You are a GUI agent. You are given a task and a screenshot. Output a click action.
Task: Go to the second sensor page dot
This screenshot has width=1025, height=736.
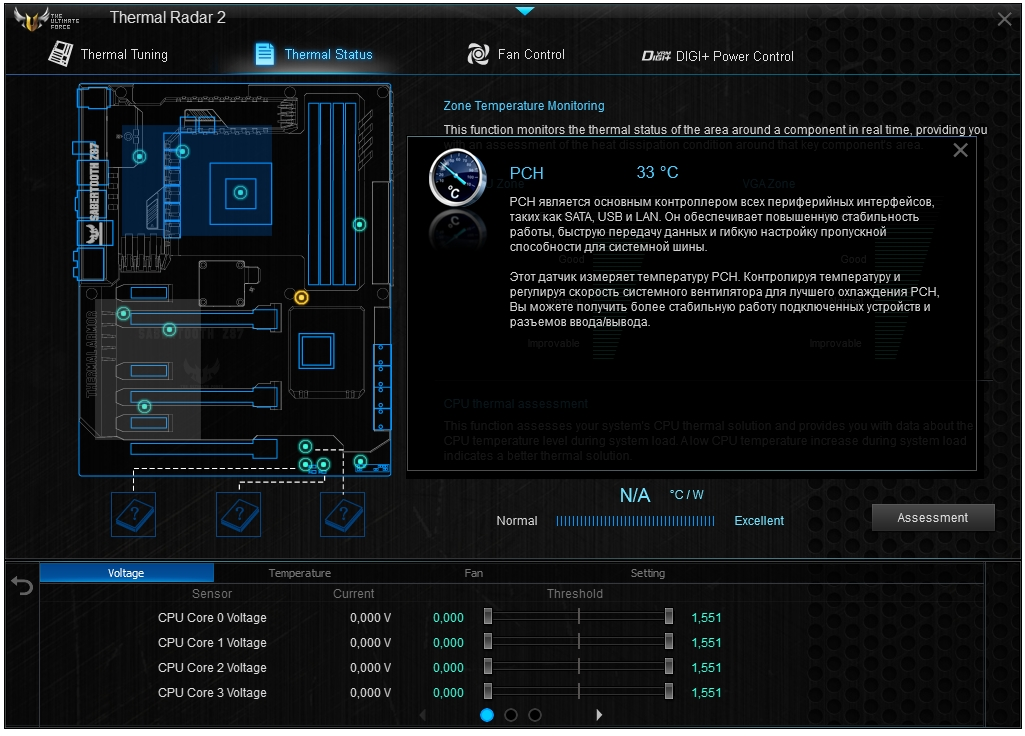[x=511, y=715]
